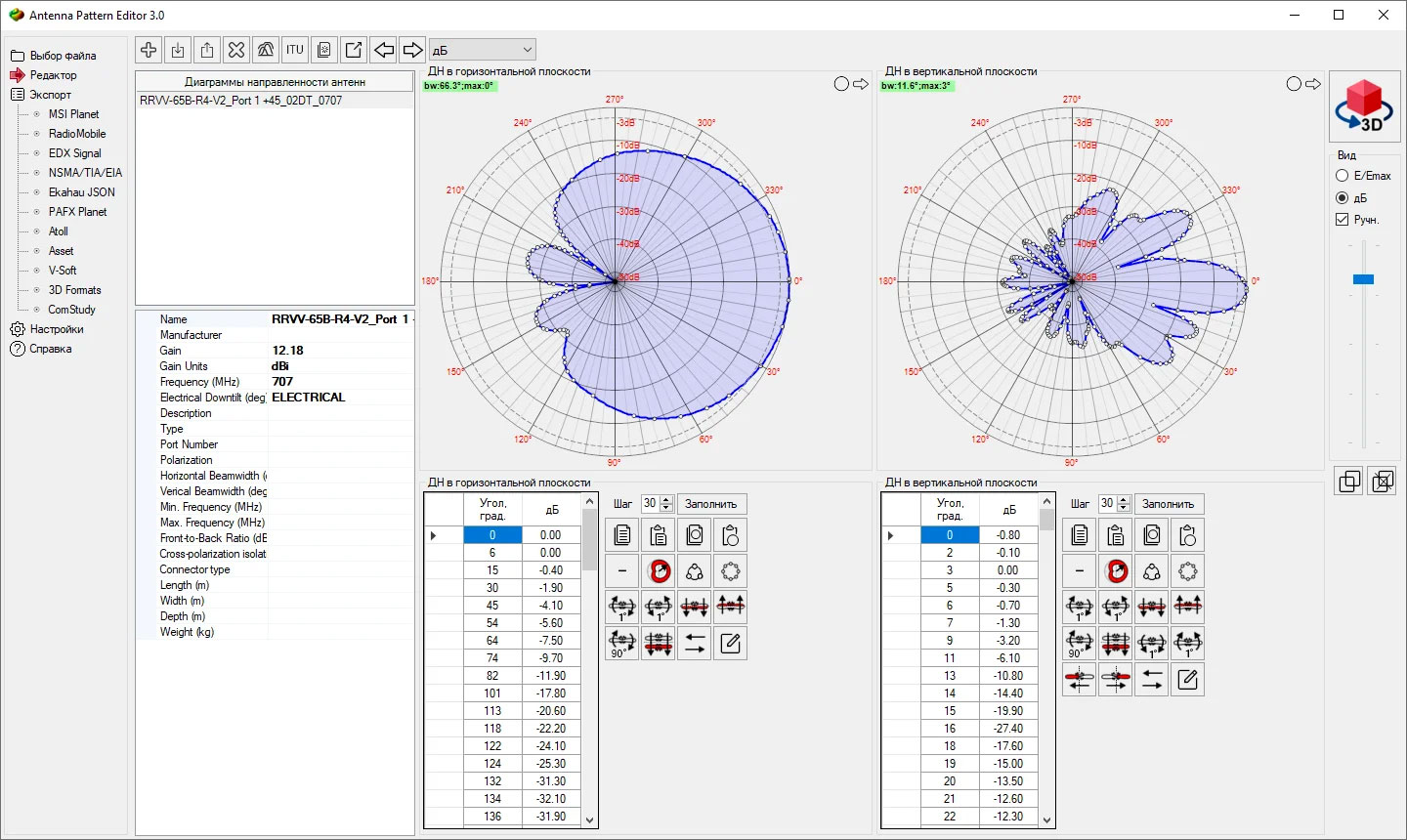The image size is (1407, 840).
Task: Click the vertical scale slider handle
Action: (1363, 279)
